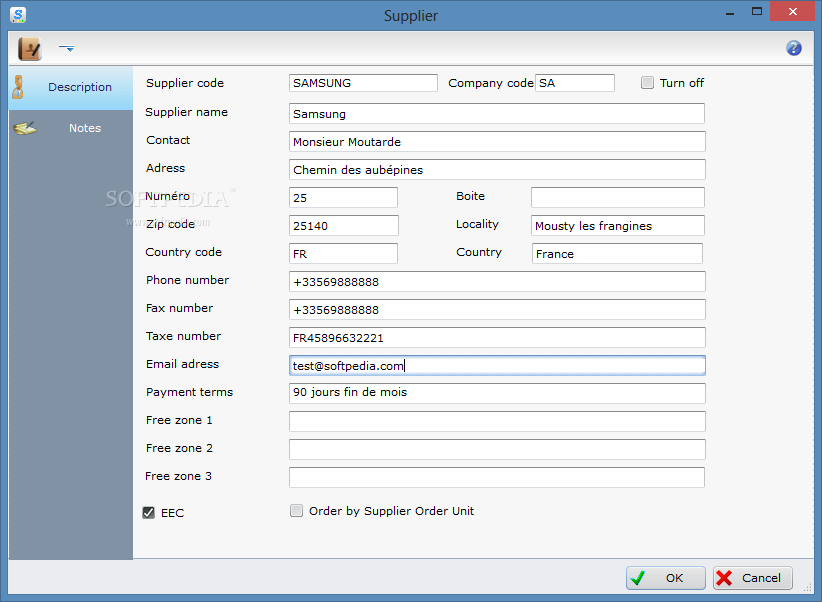
Task: Confirm with the OK button
Action: pos(665,578)
